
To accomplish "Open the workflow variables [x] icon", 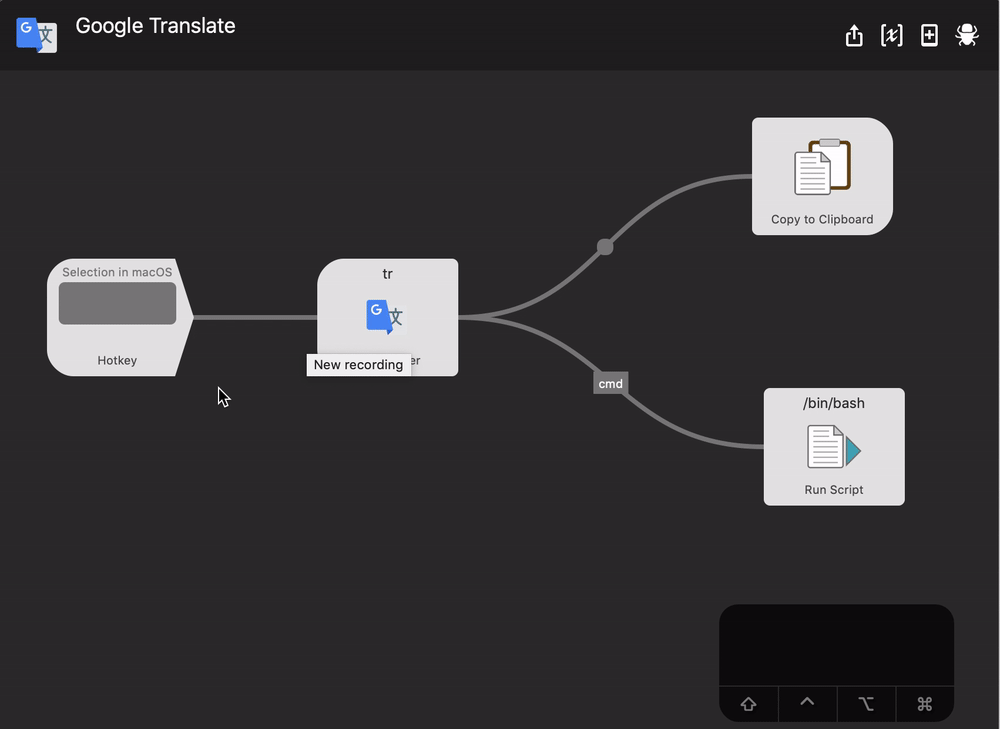I will 892,35.
